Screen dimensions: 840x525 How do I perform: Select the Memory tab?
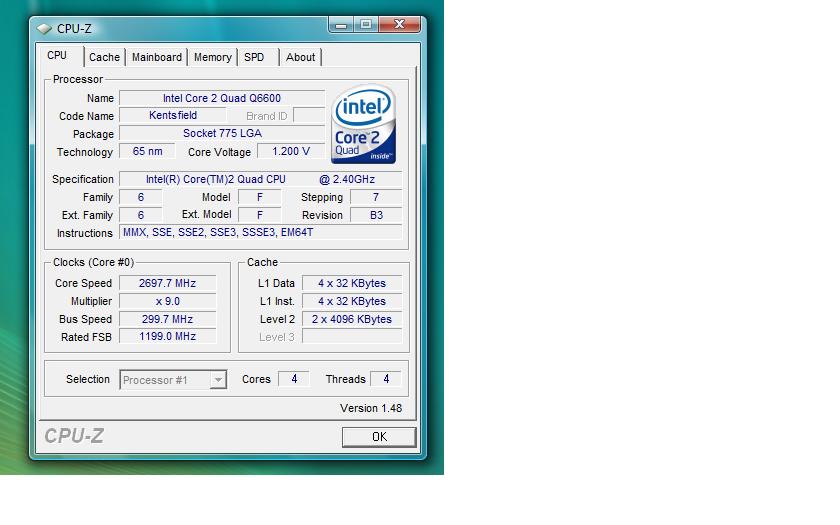[213, 57]
